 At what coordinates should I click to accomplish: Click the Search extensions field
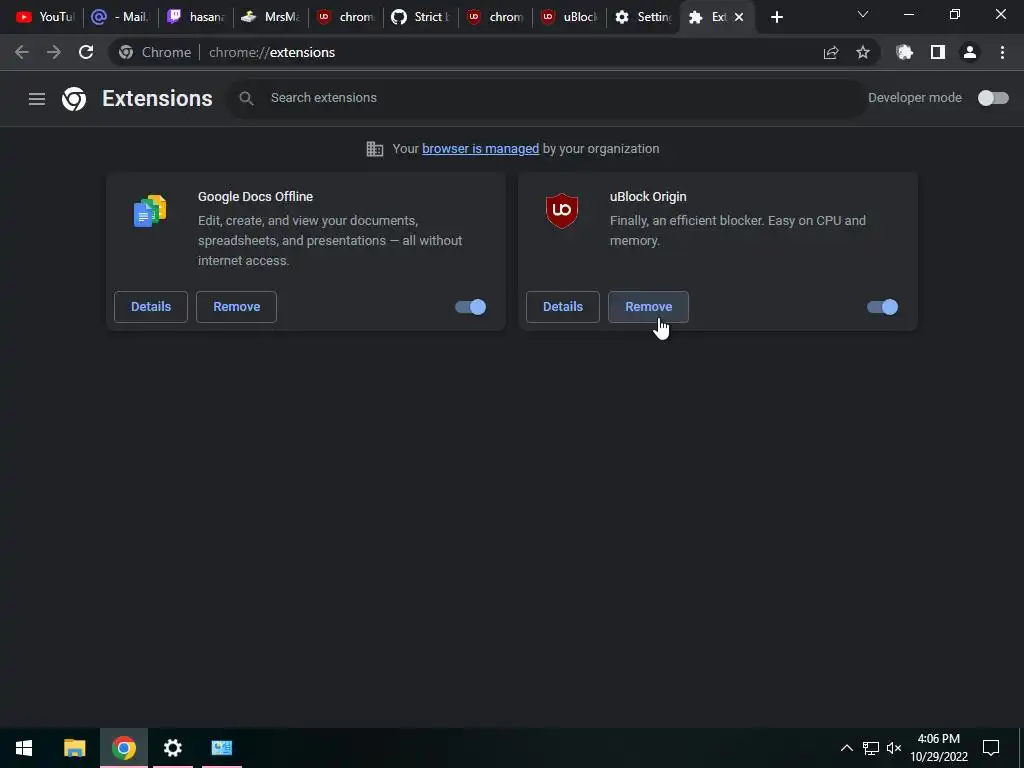click(x=545, y=98)
